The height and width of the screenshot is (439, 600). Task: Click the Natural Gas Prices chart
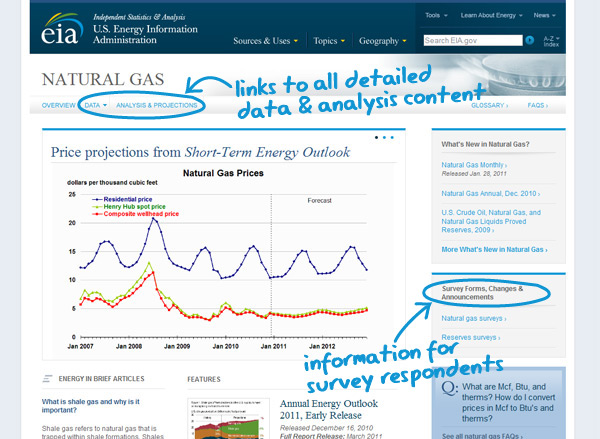coord(223,259)
